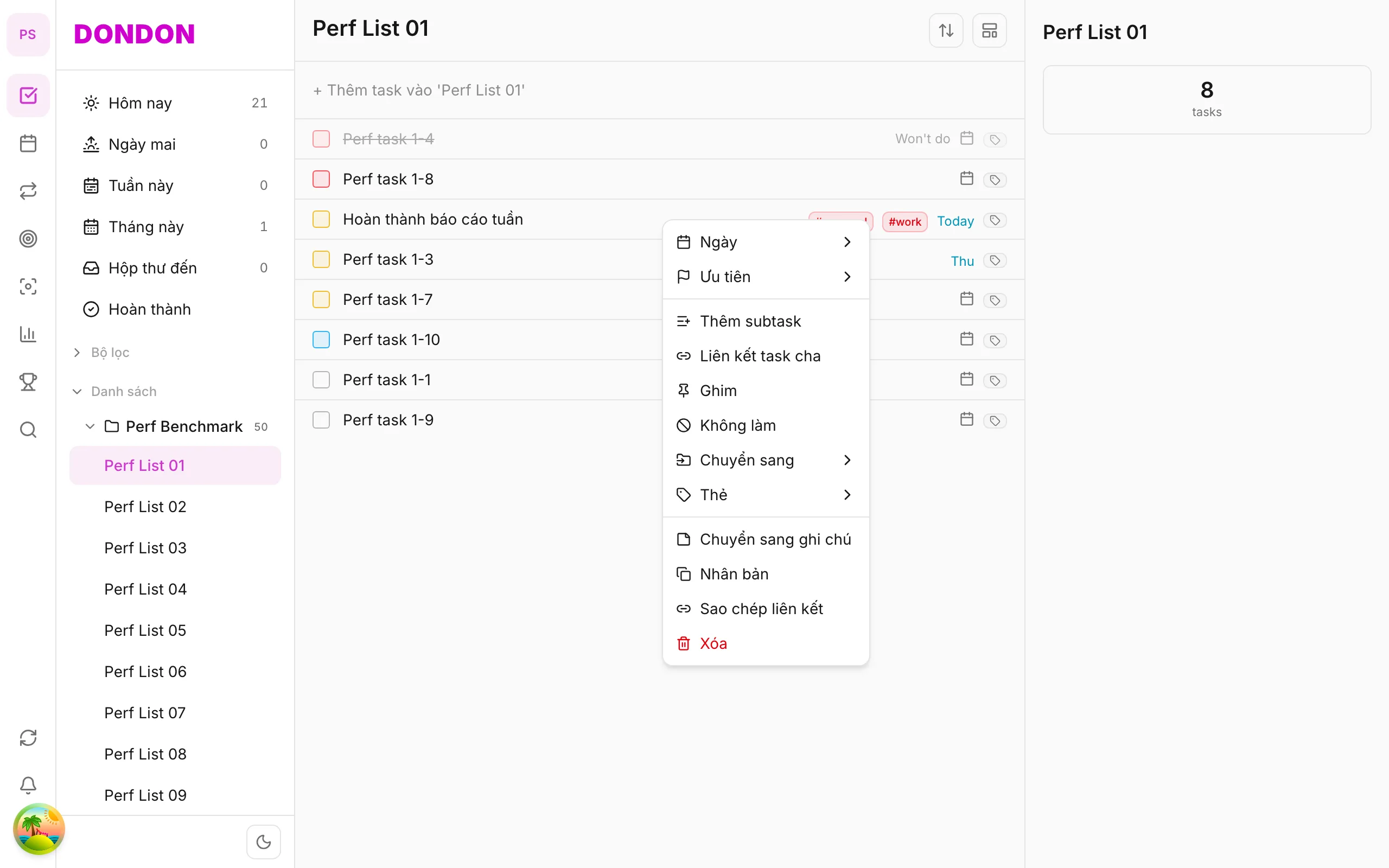This screenshot has width=1389, height=868.
Task: Open the Target goals icon in left rail
Action: 28,238
